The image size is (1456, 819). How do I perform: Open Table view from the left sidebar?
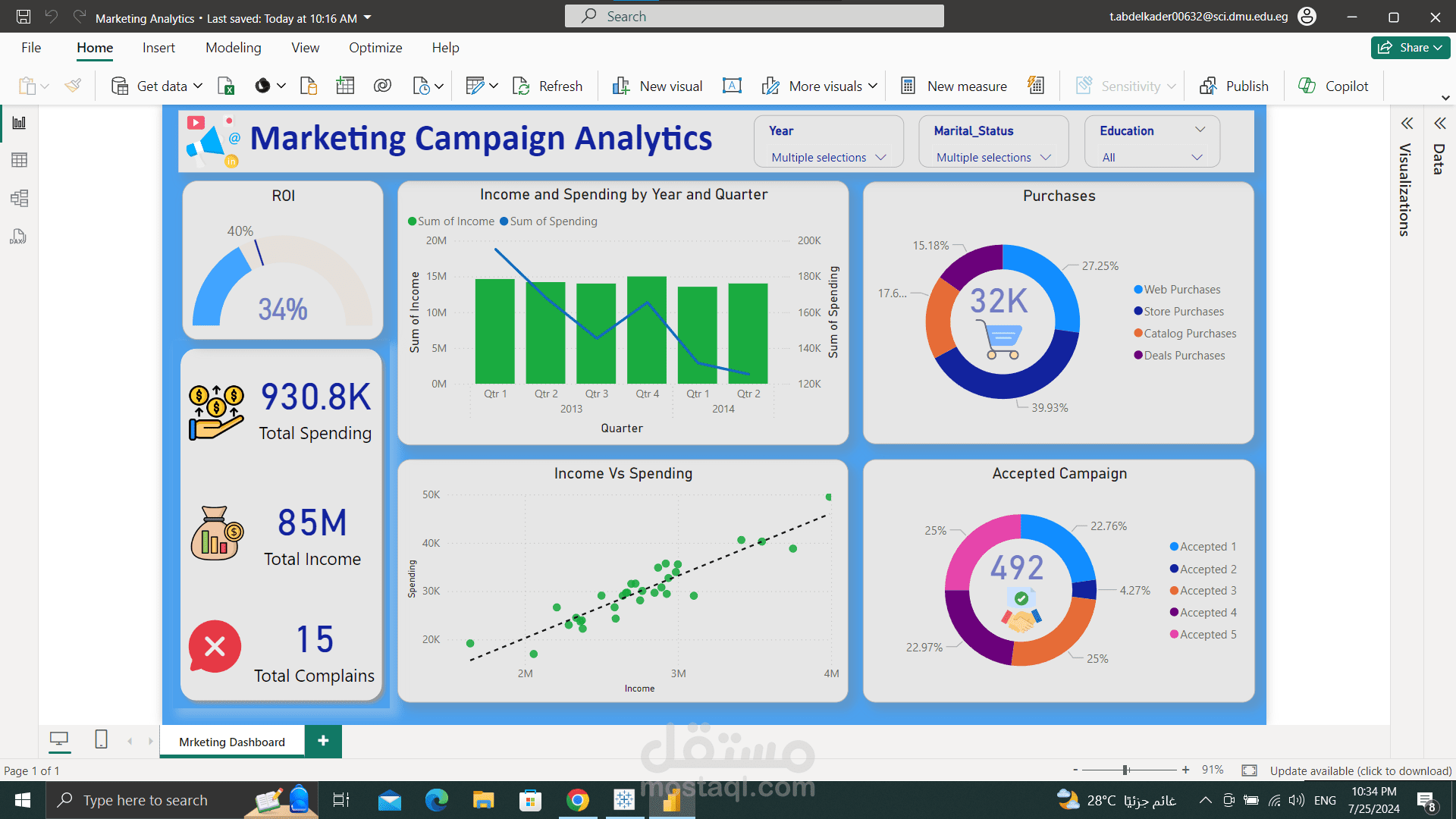pyautogui.click(x=19, y=159)
